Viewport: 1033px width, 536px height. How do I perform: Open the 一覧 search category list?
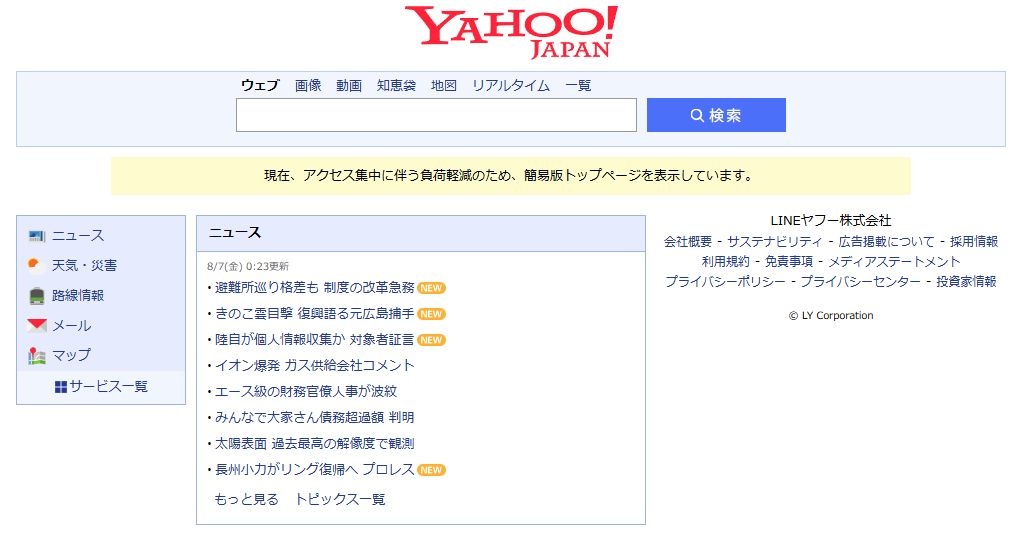click(x=578, y=85)
